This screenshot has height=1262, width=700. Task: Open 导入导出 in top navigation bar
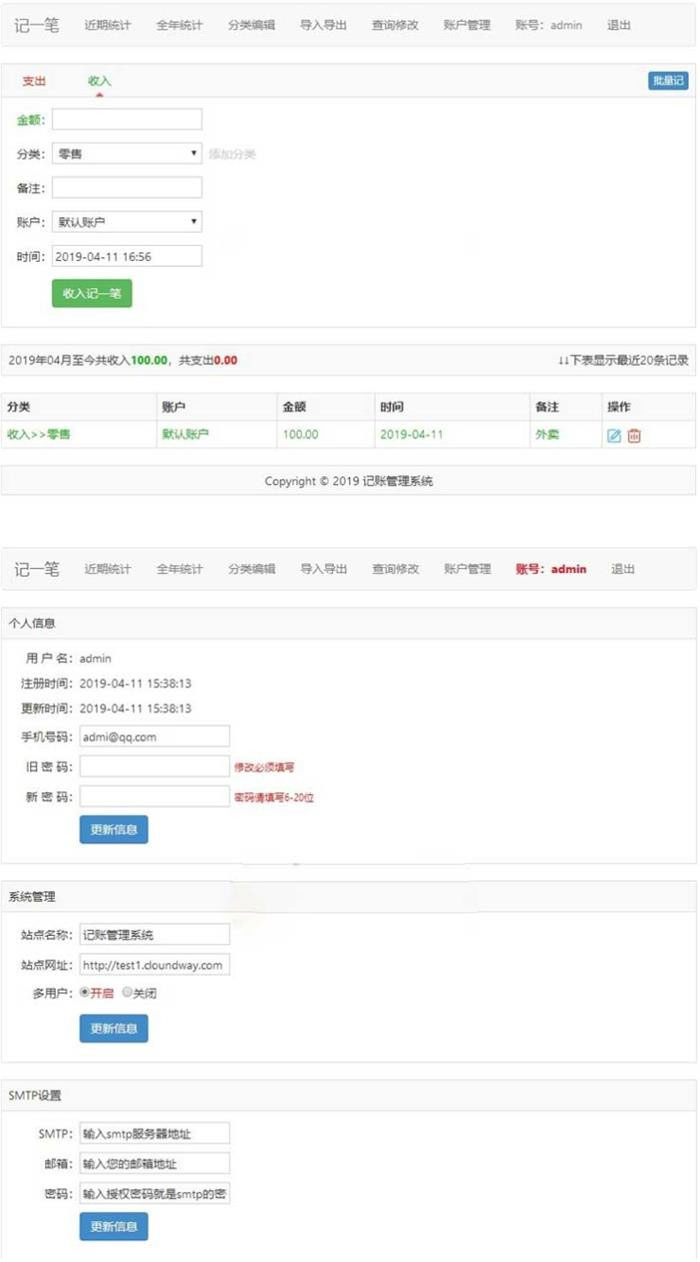click(x=323, y=24)
